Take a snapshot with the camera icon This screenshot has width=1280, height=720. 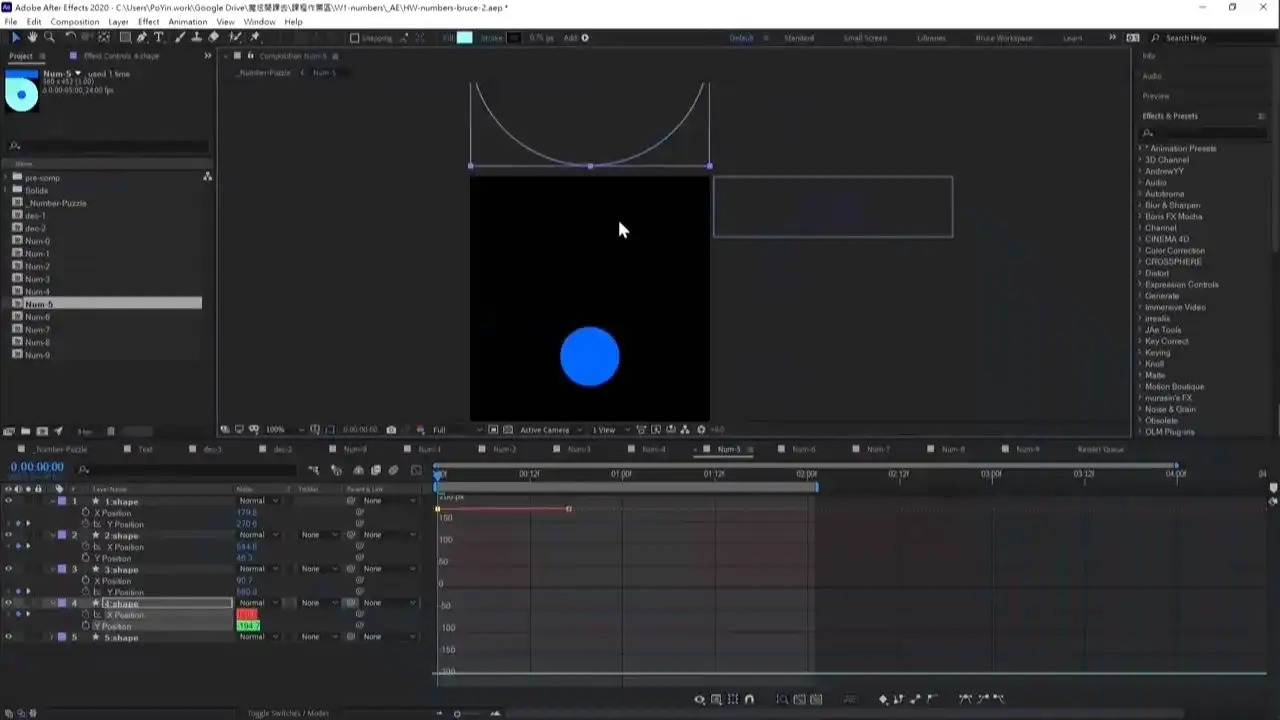point(391,430)
